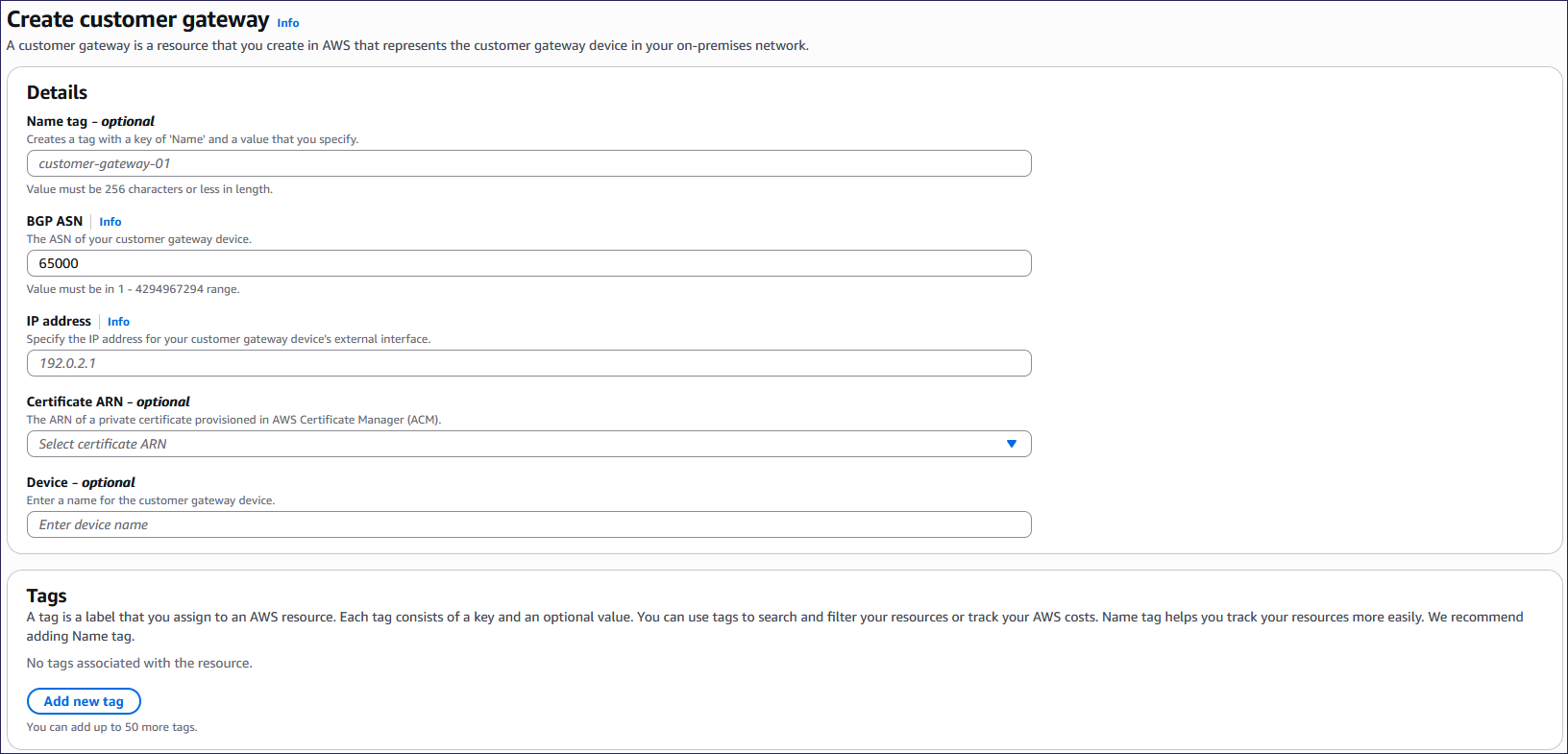Click the Details section heading
The width and height of the screenshot is (1568, 754).
click(x=57, y=92)
